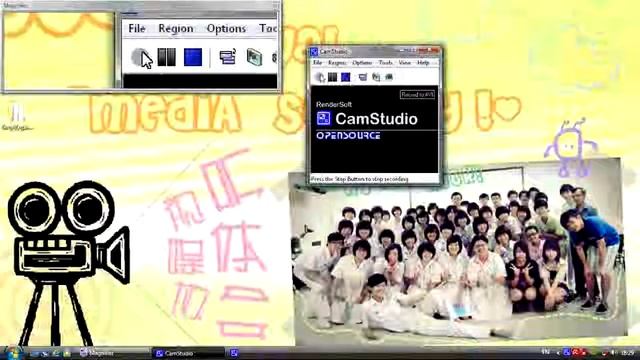Click the CamStudio title bar app icon
640x360 pixels.
314,51
